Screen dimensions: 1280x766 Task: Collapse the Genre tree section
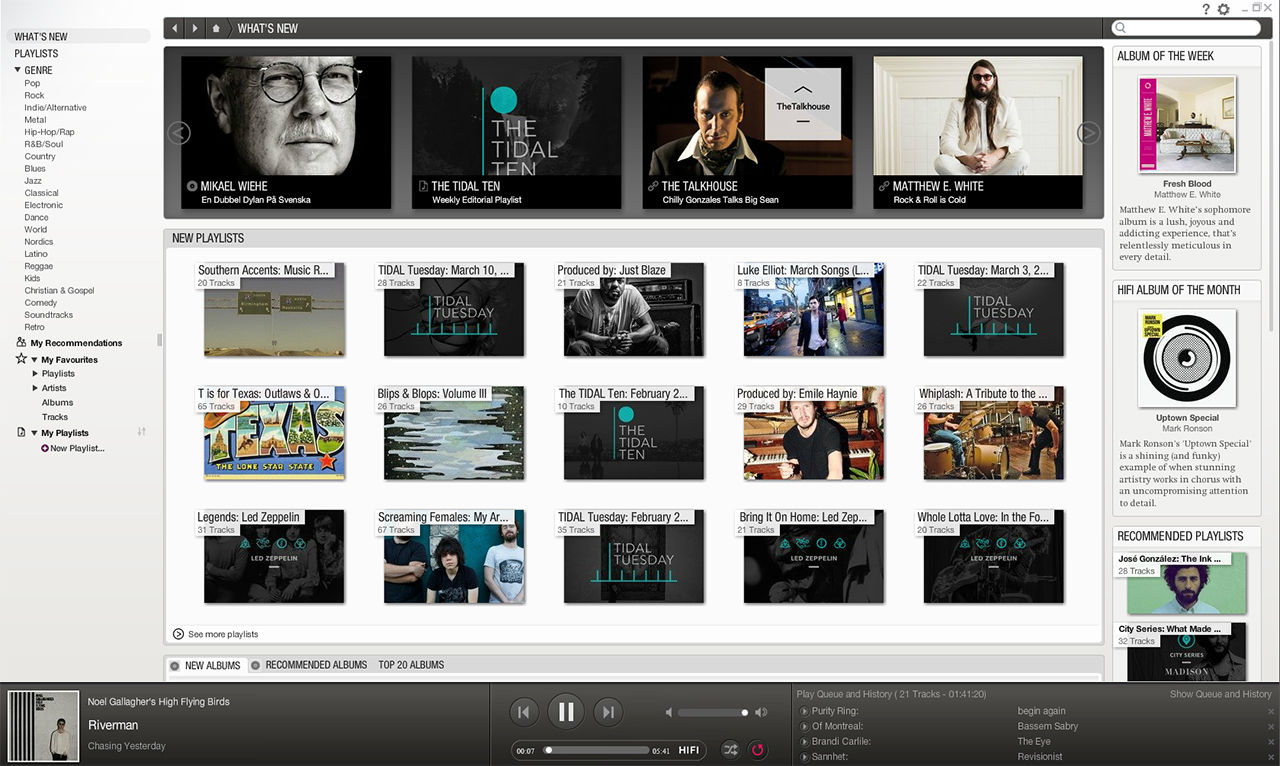pos(18,70)
